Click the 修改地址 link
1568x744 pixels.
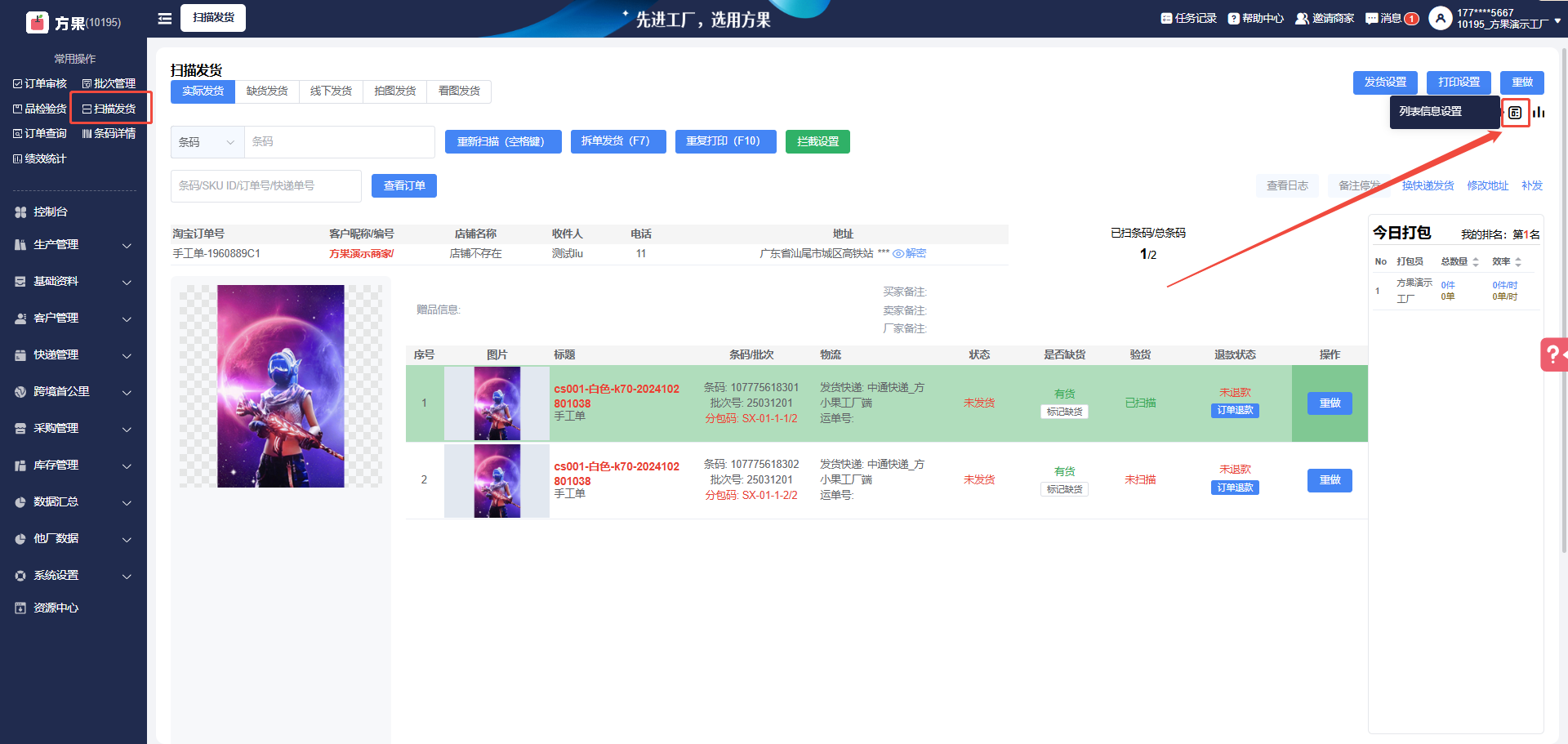(1488, 186)
